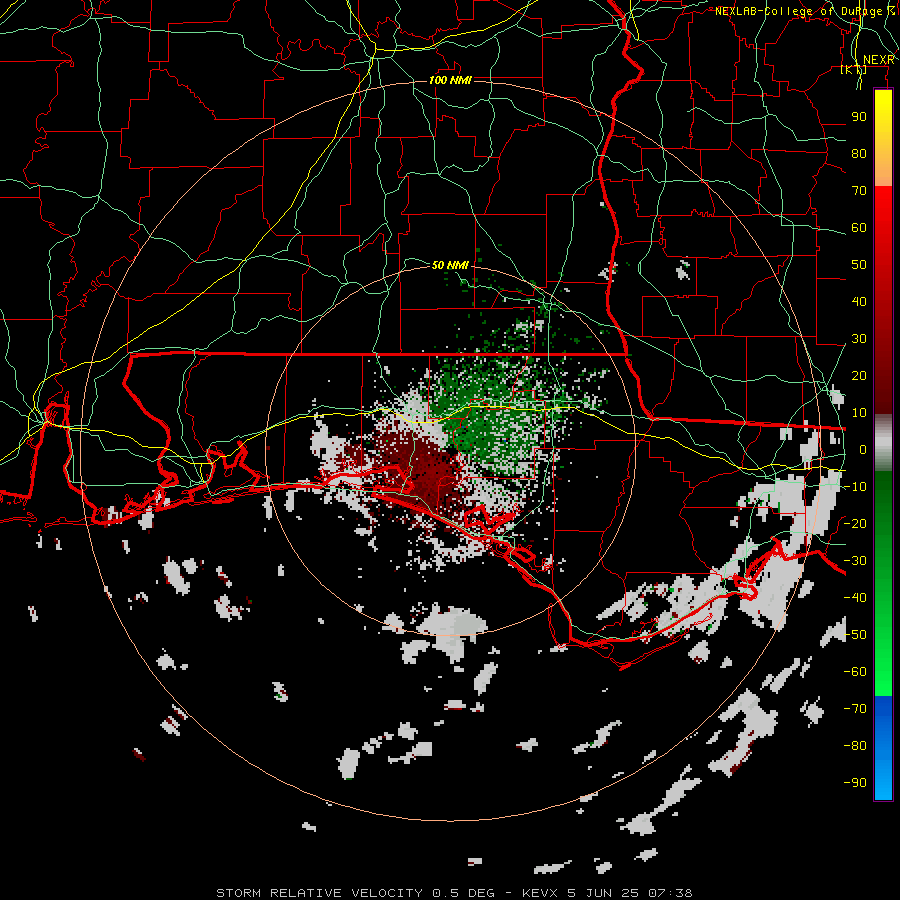Click the "NEXR" label near top right

click(x=879, y=60)
